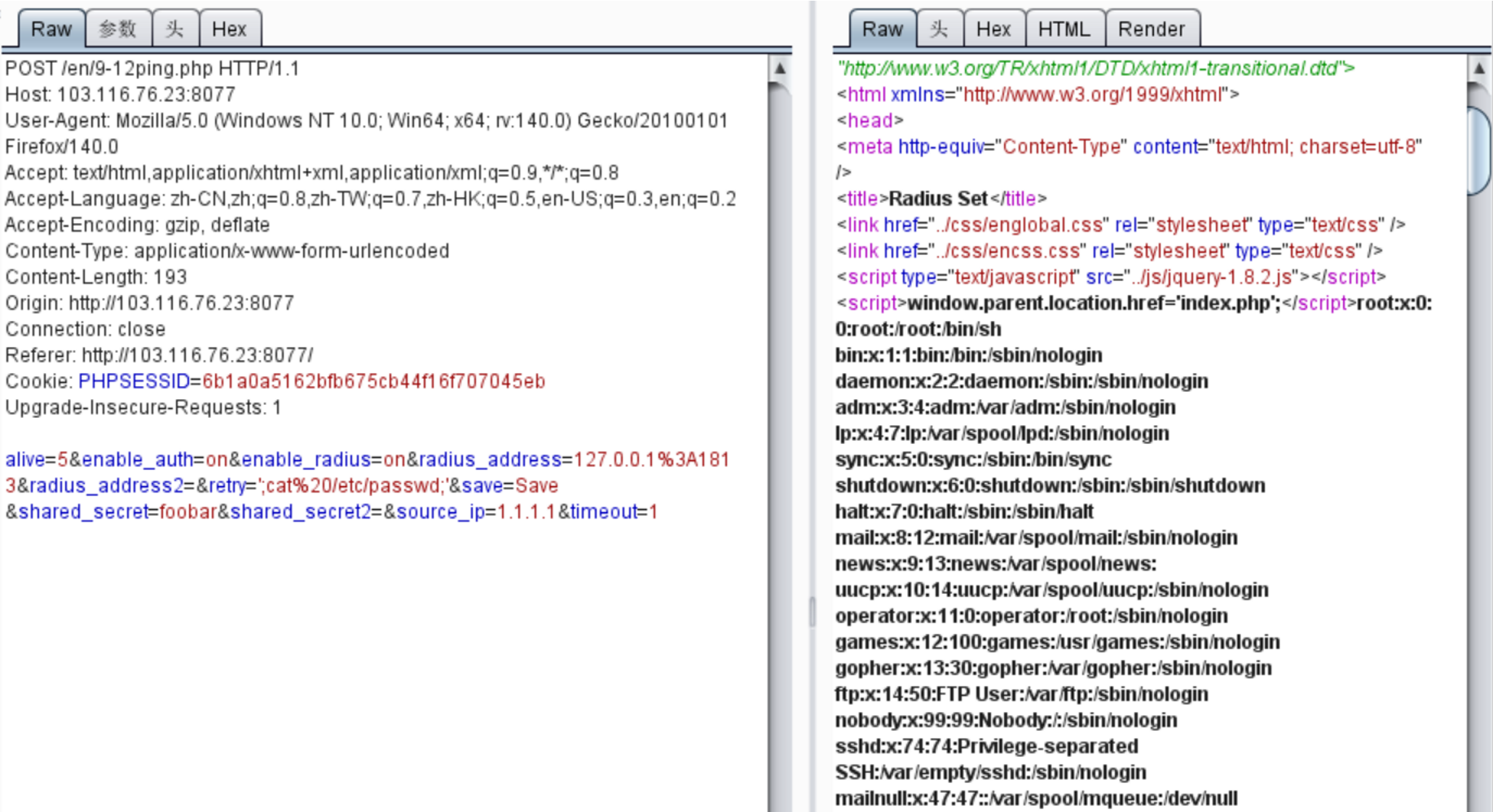
Task: Click the encss.css link tag line
Action: [x=1110, y=251]
